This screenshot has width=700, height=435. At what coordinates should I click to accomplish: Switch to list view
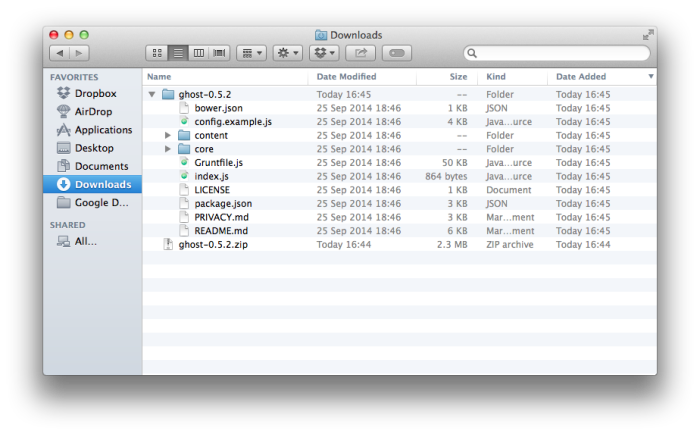178,53
